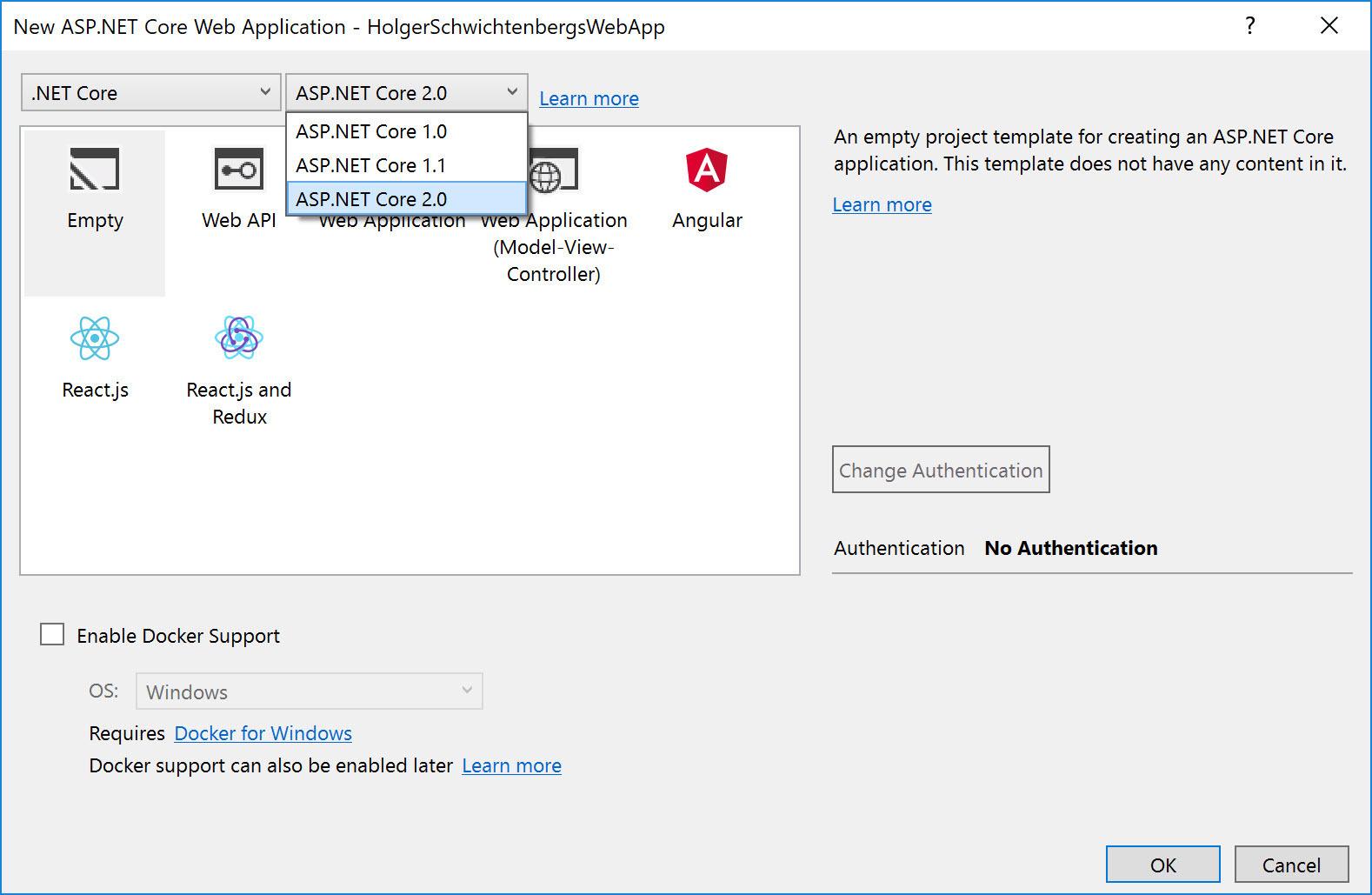The height and width of the screenshot is (895, 1372).
Task: Click Change Authentication button
Action: click(941, 470)
